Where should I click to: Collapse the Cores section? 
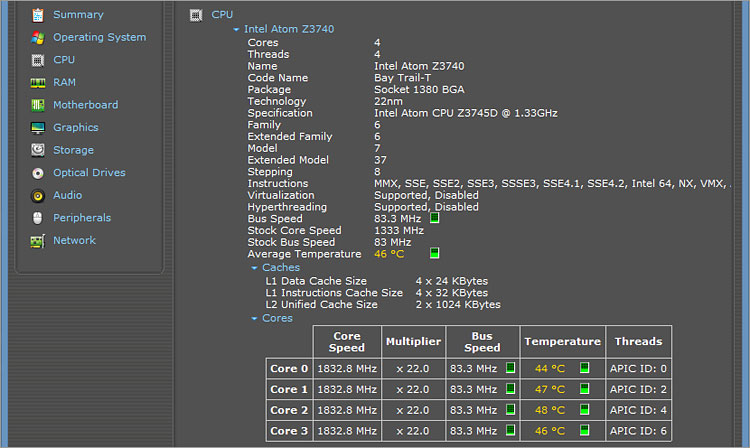tap(254, 319)
